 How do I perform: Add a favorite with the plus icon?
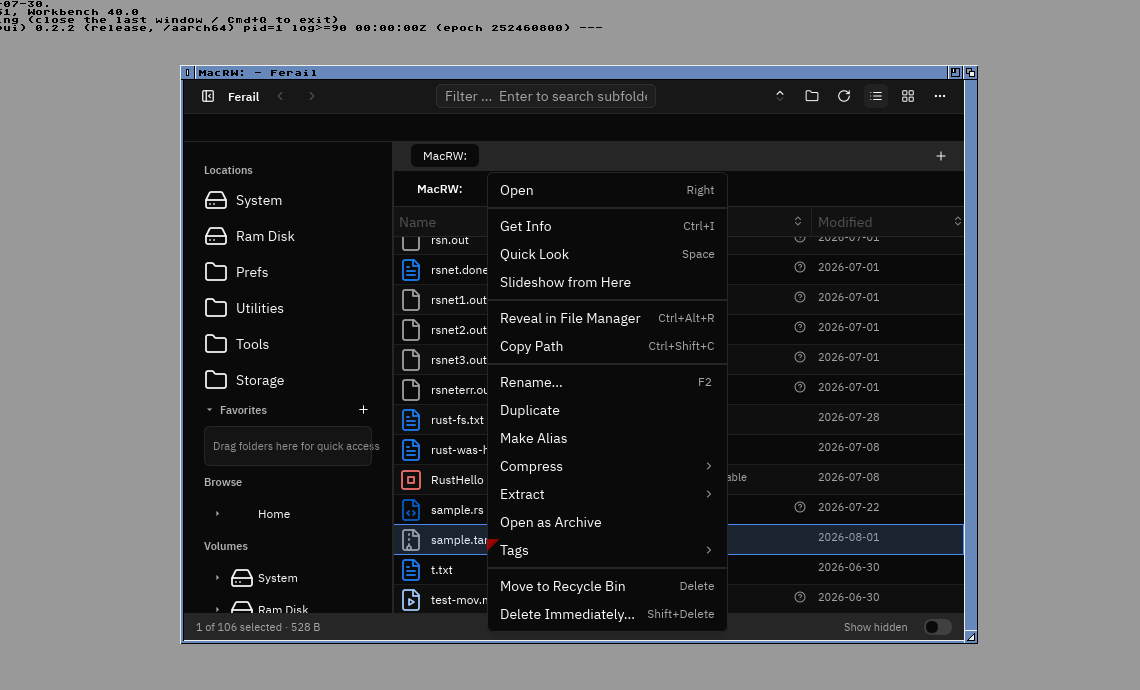tap(364, 410)
